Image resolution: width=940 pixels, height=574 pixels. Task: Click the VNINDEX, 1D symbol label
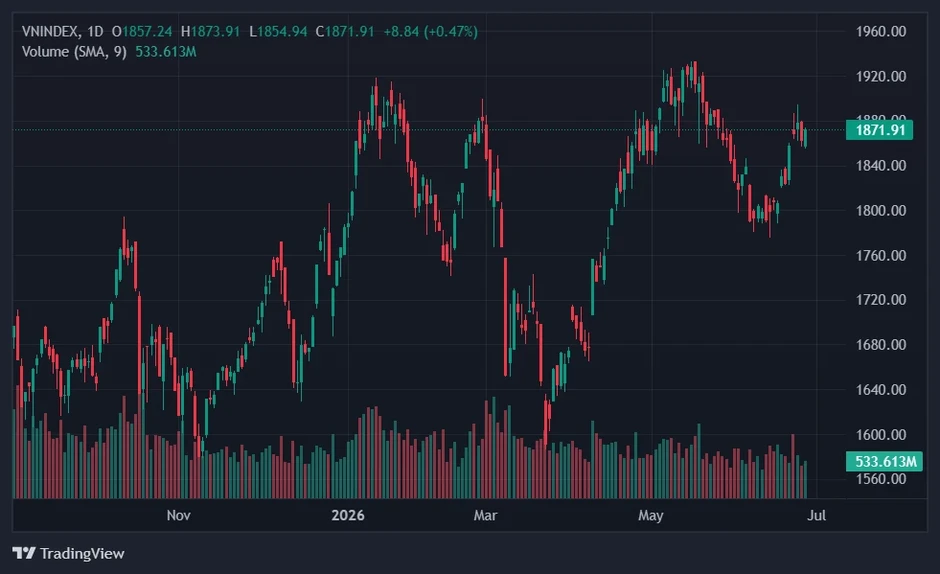click(x=62, y=31)
